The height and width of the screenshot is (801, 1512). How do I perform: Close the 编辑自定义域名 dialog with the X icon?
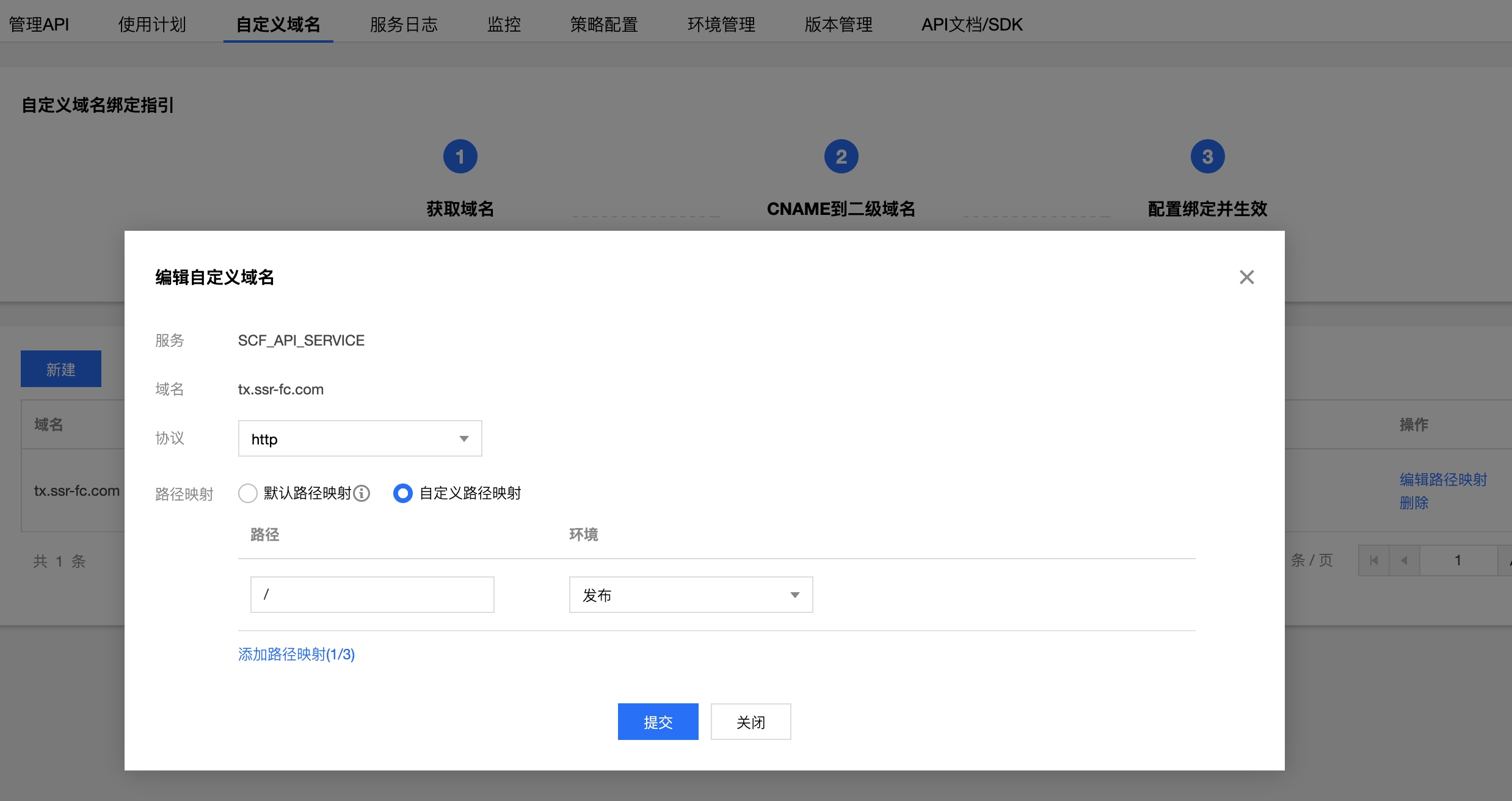pos(1247,277)
